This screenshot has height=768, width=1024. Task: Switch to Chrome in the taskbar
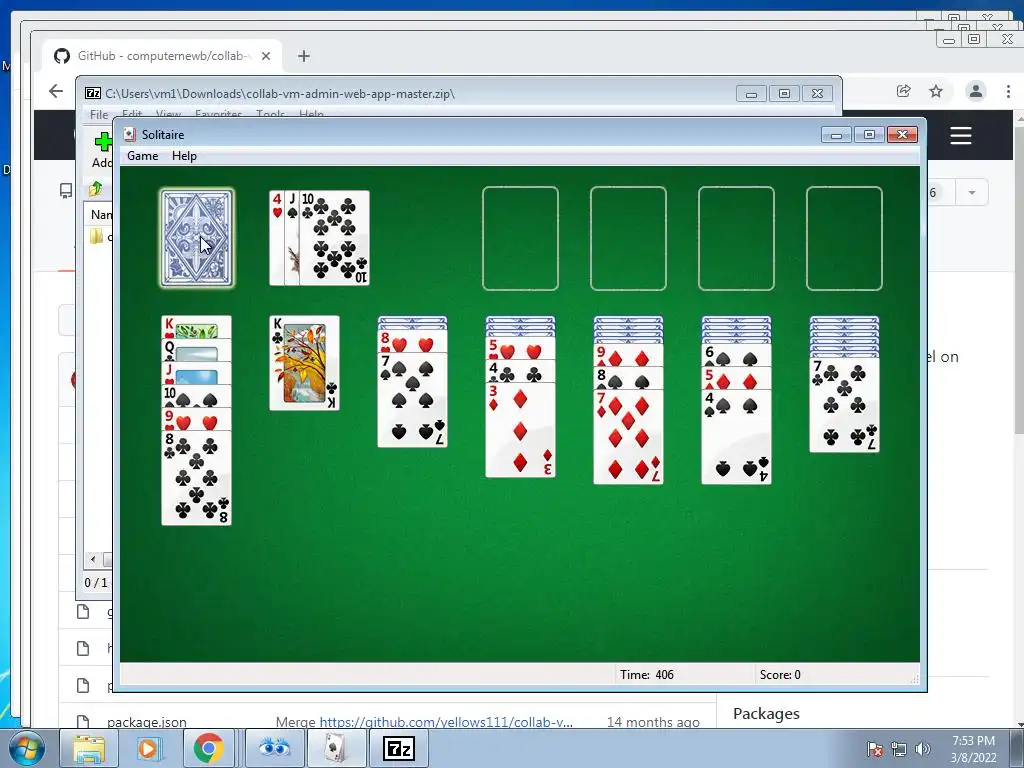(x=209, y=748)
